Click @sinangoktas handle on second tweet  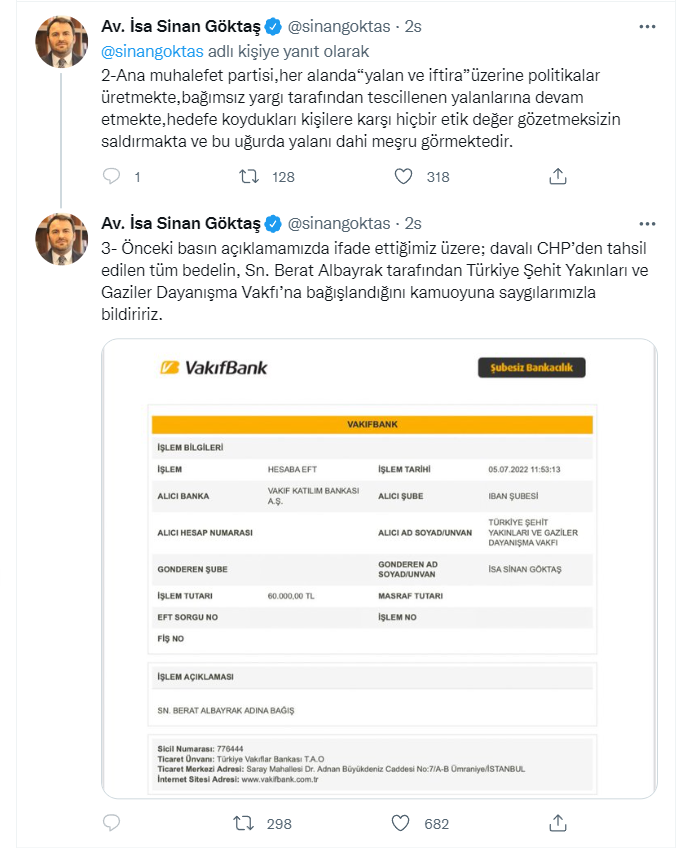[x=338, y=222]
